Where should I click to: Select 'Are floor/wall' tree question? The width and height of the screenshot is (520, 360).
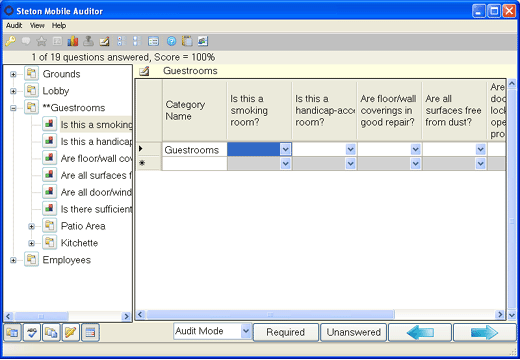click(x=96, y=159)
